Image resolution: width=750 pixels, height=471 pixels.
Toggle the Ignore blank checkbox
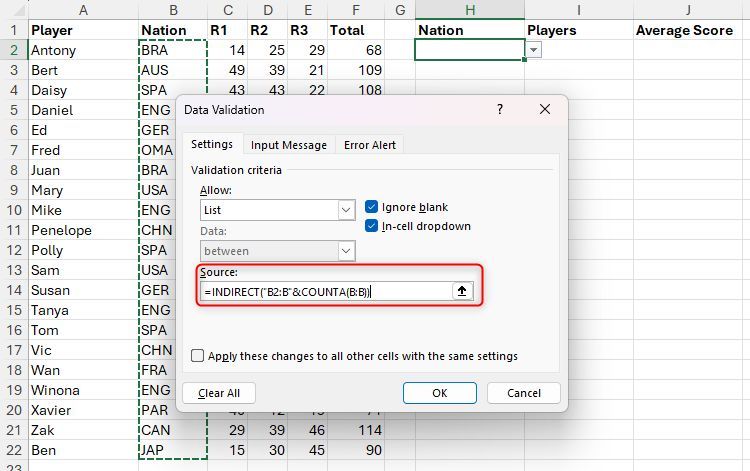372,207
